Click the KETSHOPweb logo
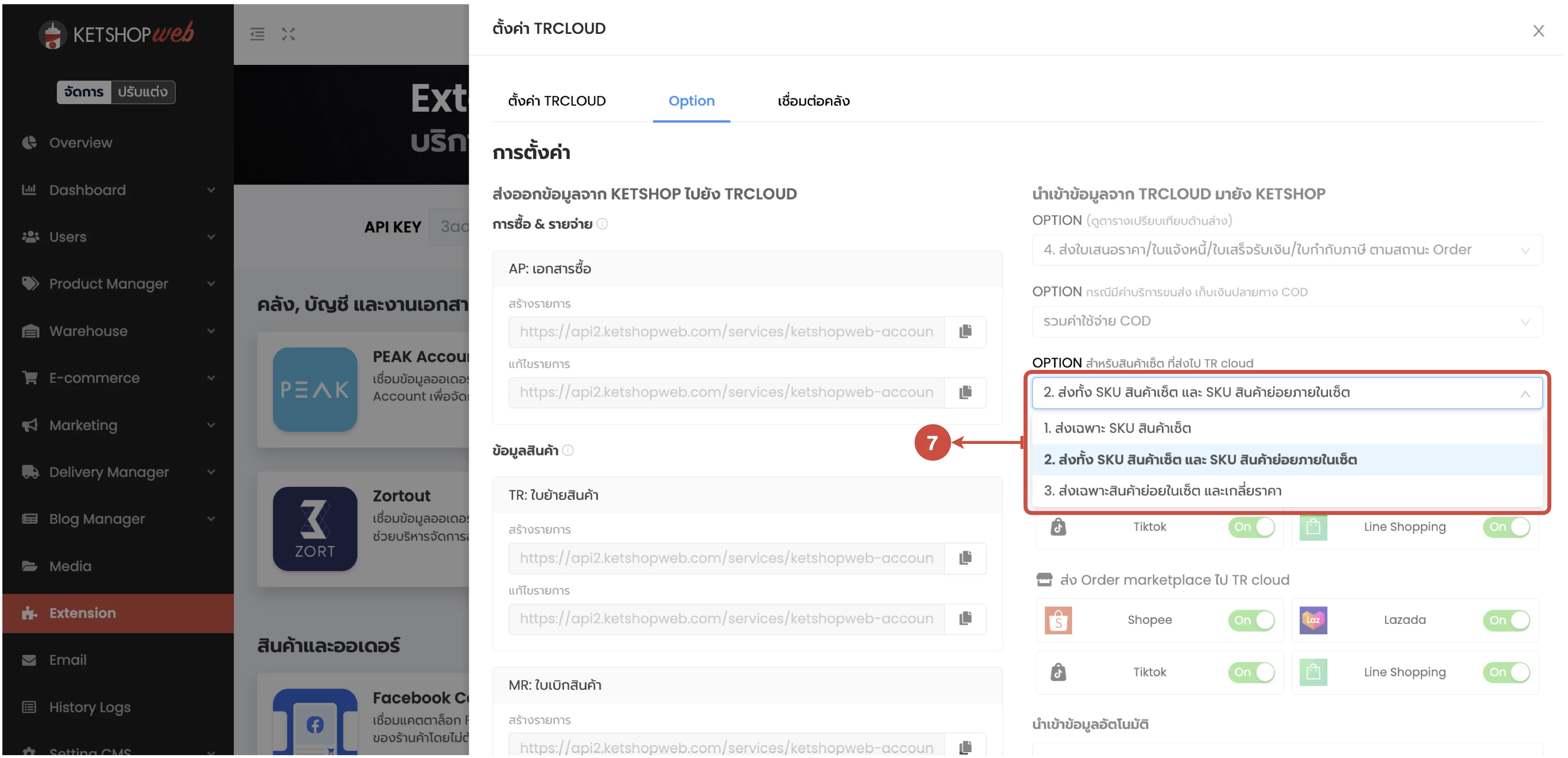Screen dimensions: 1568x758 (116, 34)
